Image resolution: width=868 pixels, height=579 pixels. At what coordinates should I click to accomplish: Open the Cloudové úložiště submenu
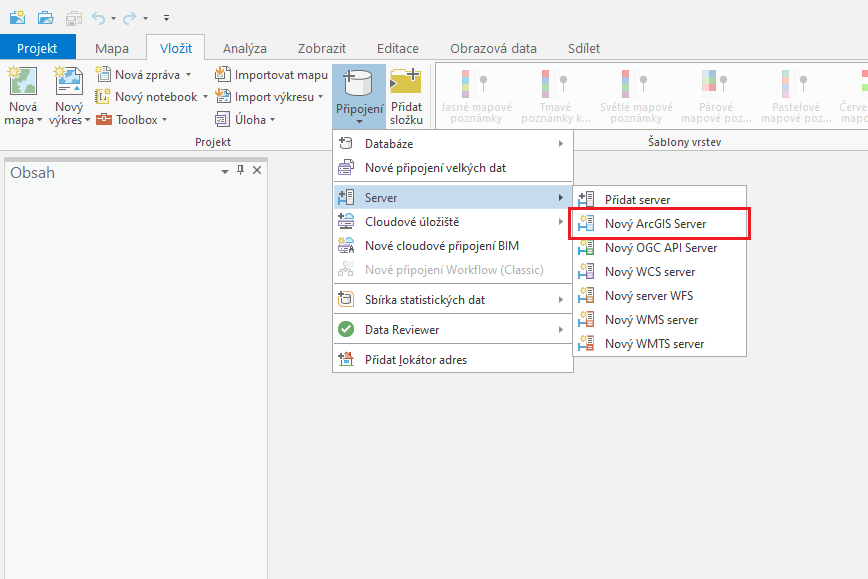click(x=453, y=222)
